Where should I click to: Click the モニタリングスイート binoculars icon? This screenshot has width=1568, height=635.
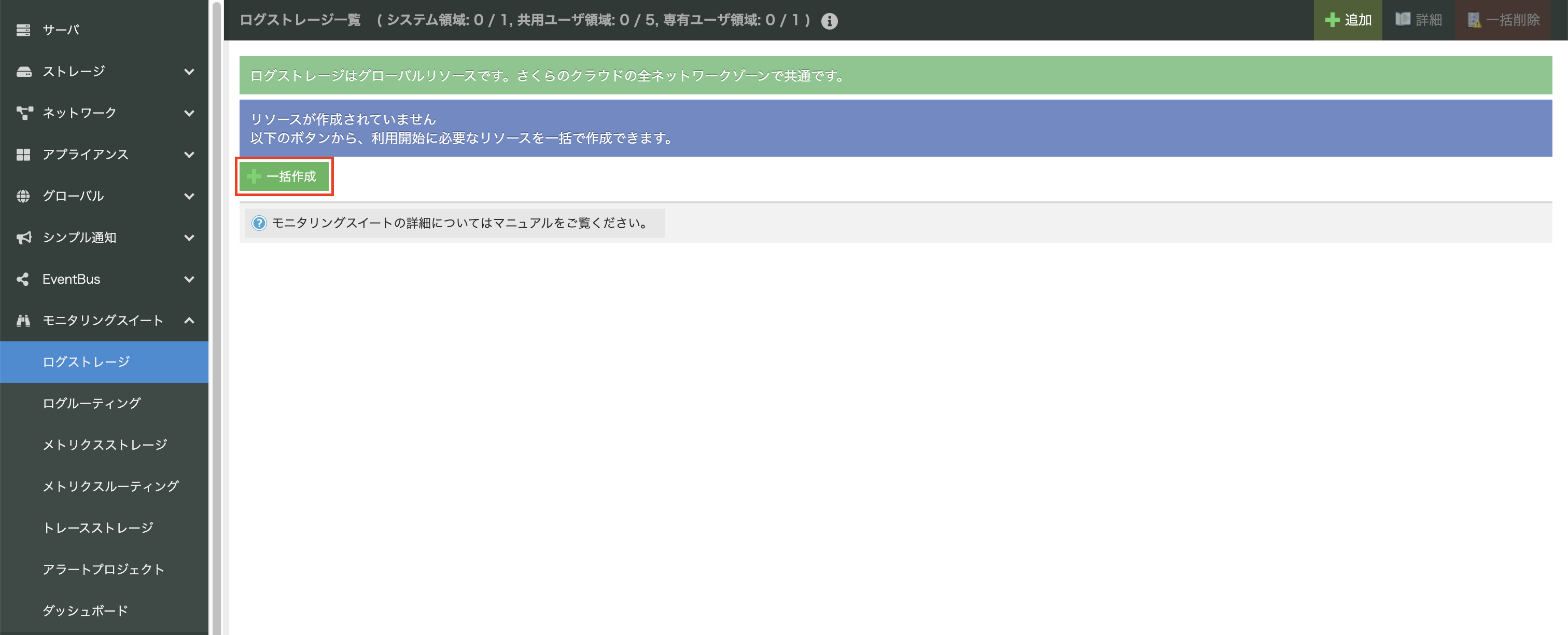point(23,320)
